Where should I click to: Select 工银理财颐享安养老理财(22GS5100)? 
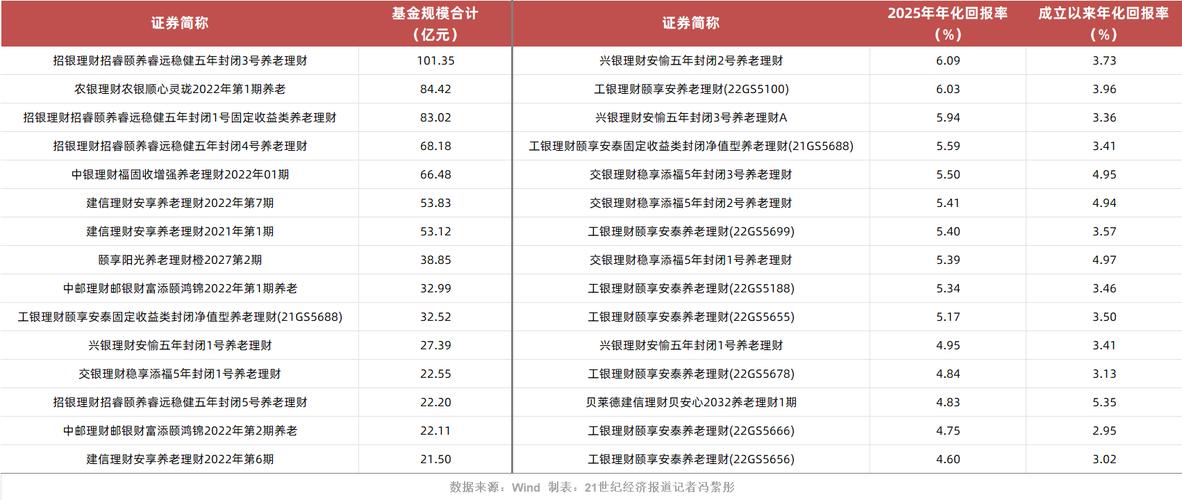691,89
